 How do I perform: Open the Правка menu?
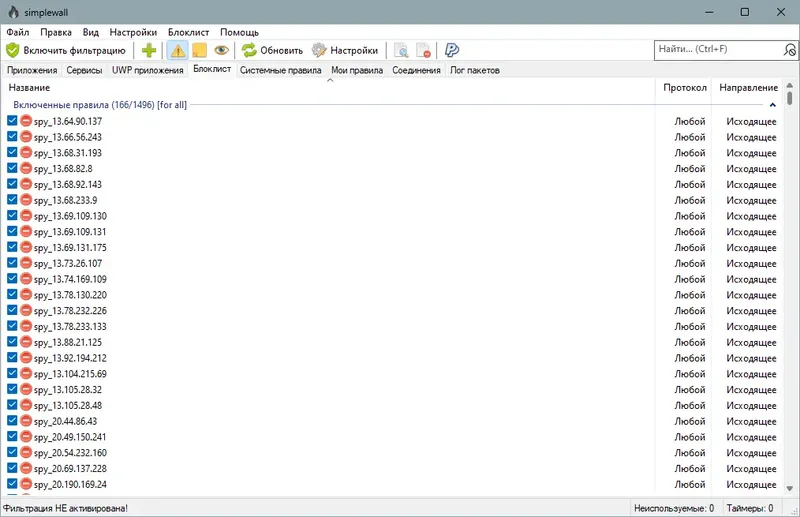pyautogui.click(x=56, y=32)
